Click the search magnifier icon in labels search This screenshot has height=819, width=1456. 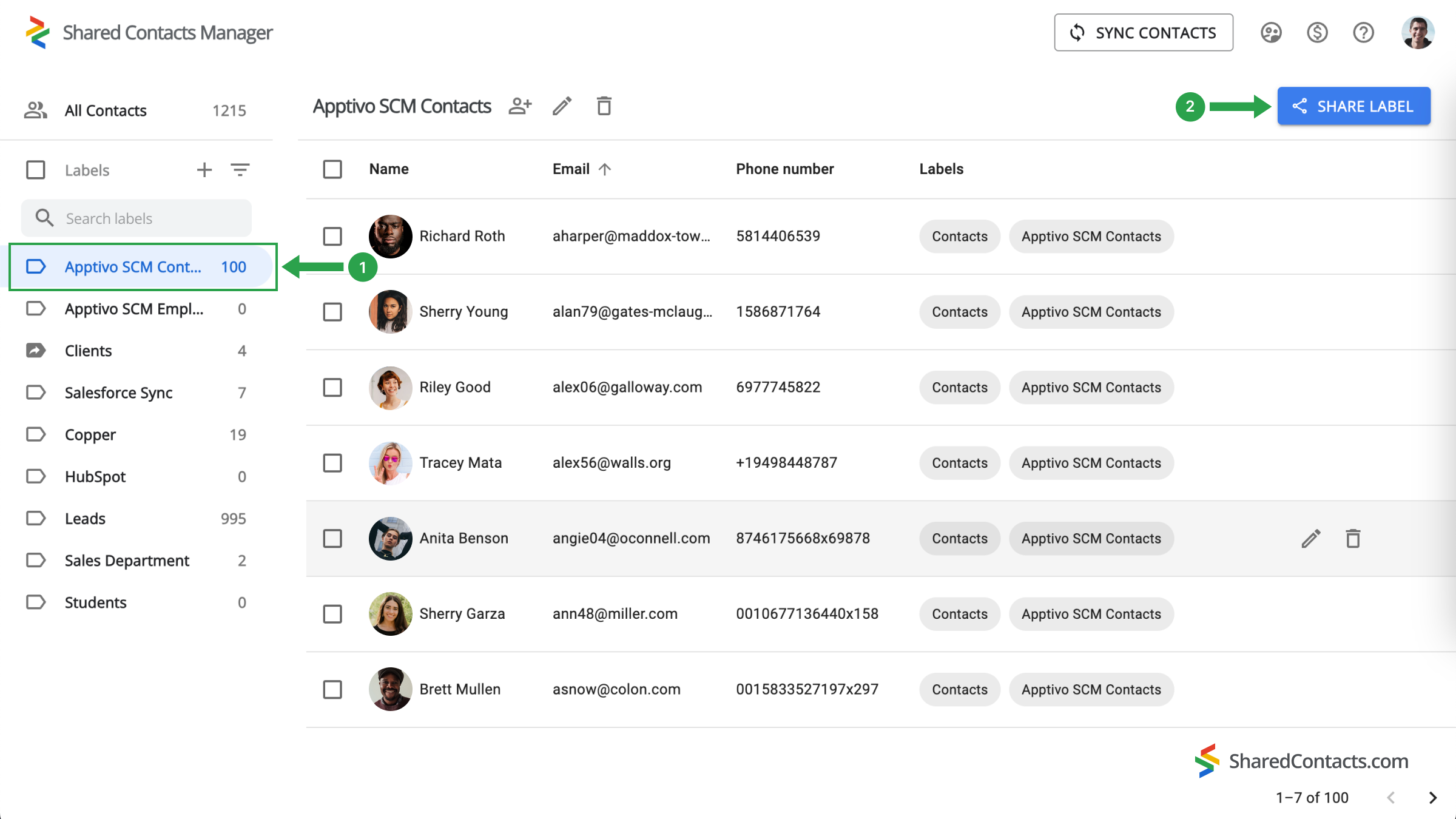pos(44,218)
